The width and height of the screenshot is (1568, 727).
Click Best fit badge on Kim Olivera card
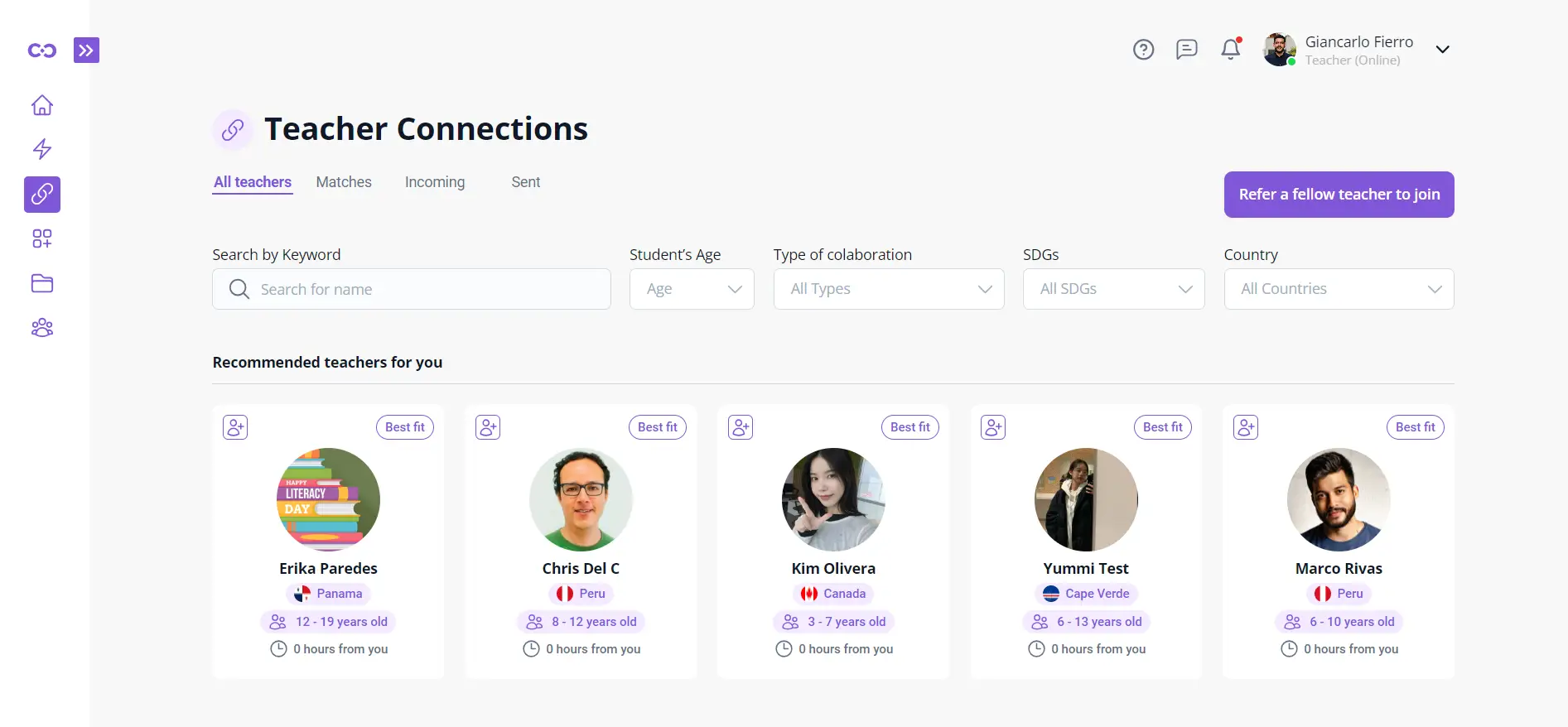point(910,427)
